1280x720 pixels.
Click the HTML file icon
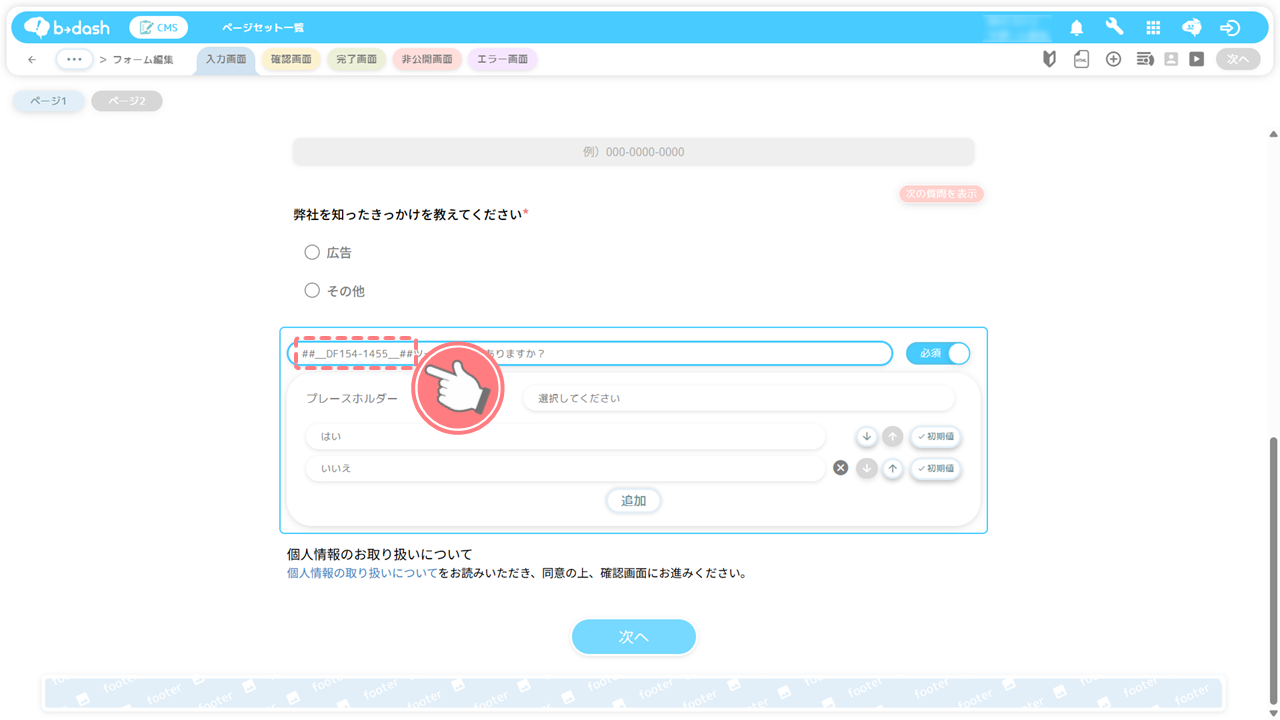[1081, 60]
